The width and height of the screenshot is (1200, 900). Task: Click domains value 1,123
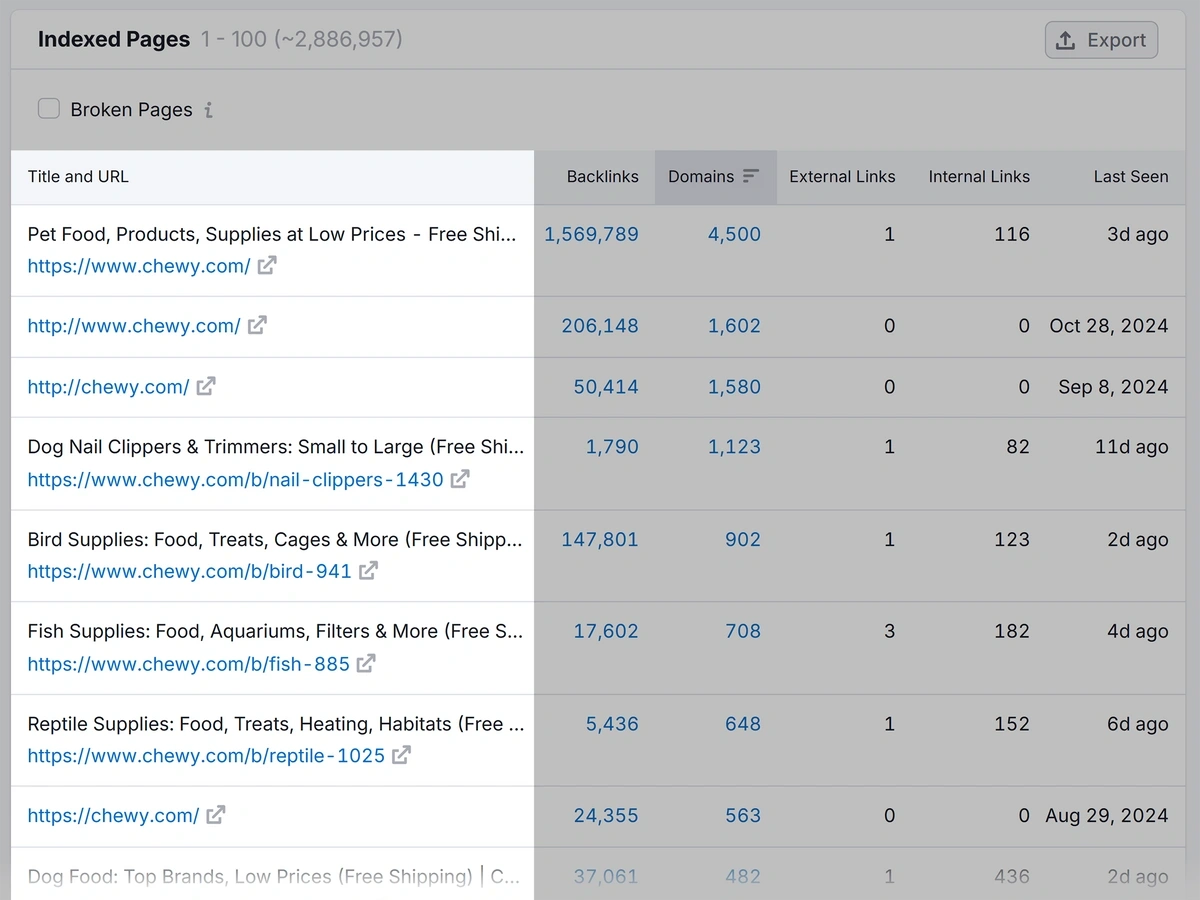[734, 447]
